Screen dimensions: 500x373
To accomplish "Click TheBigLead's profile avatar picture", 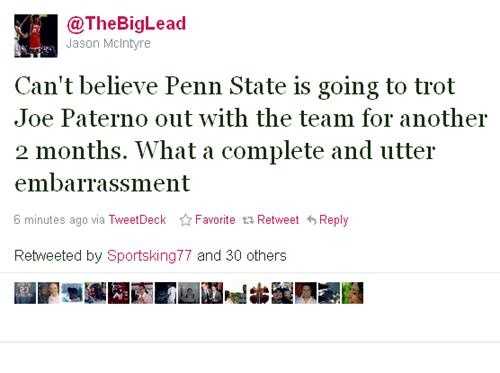I will click(x=36, y=36).
